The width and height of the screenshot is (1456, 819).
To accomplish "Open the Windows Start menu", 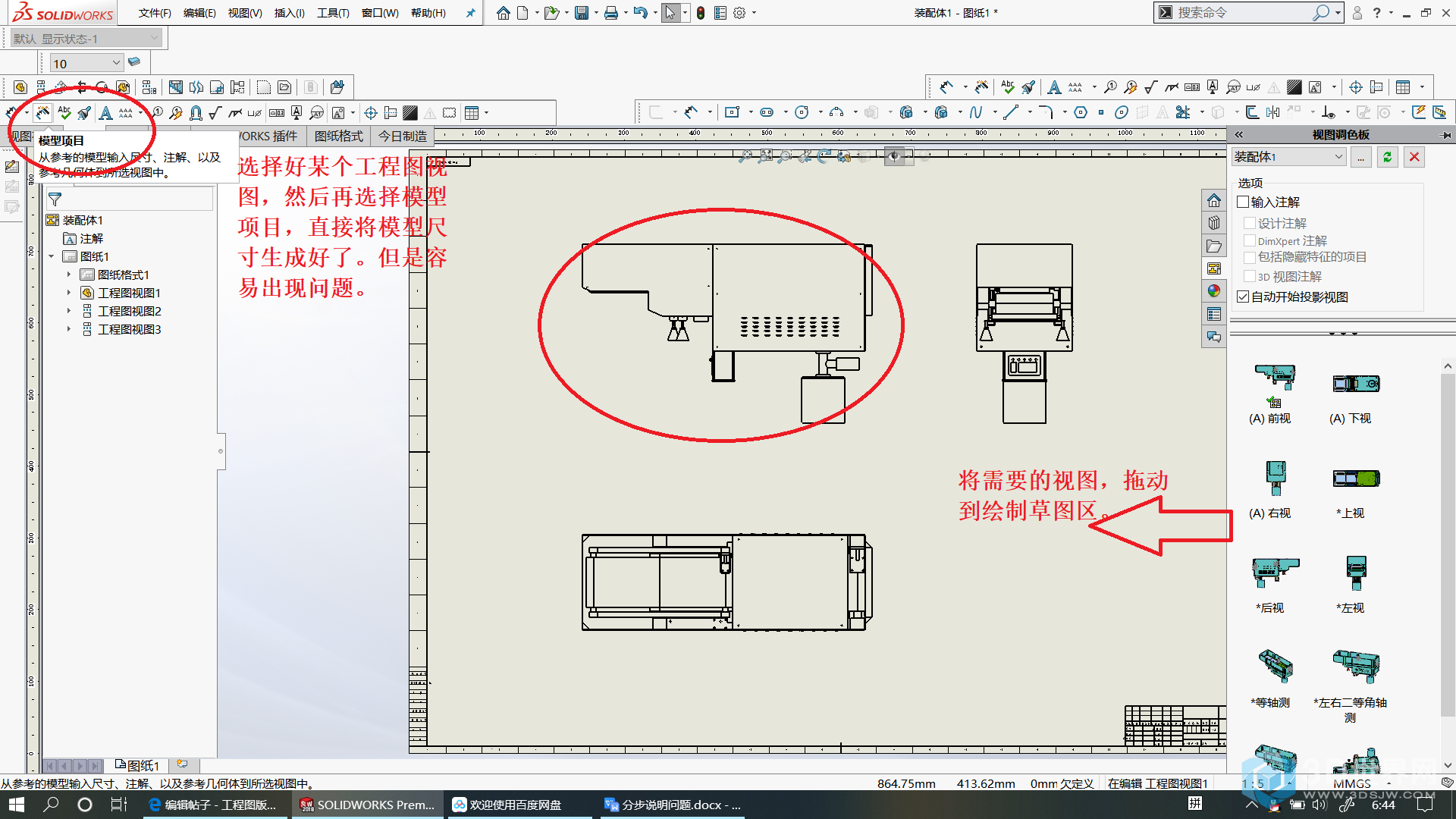I will point(17,805).
